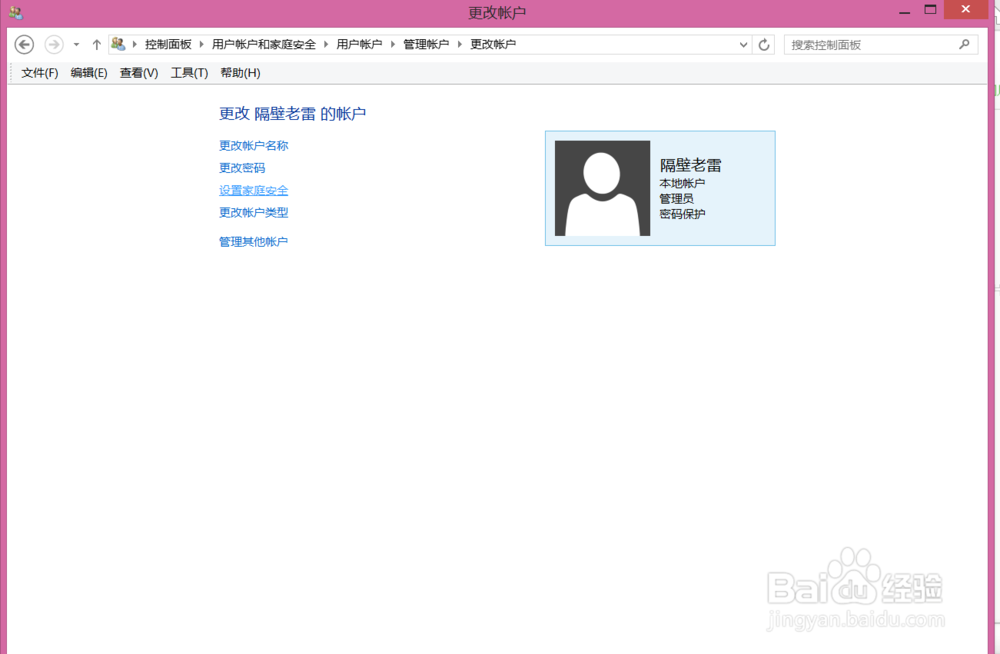Select 设置家庭安全

[253, 190]
